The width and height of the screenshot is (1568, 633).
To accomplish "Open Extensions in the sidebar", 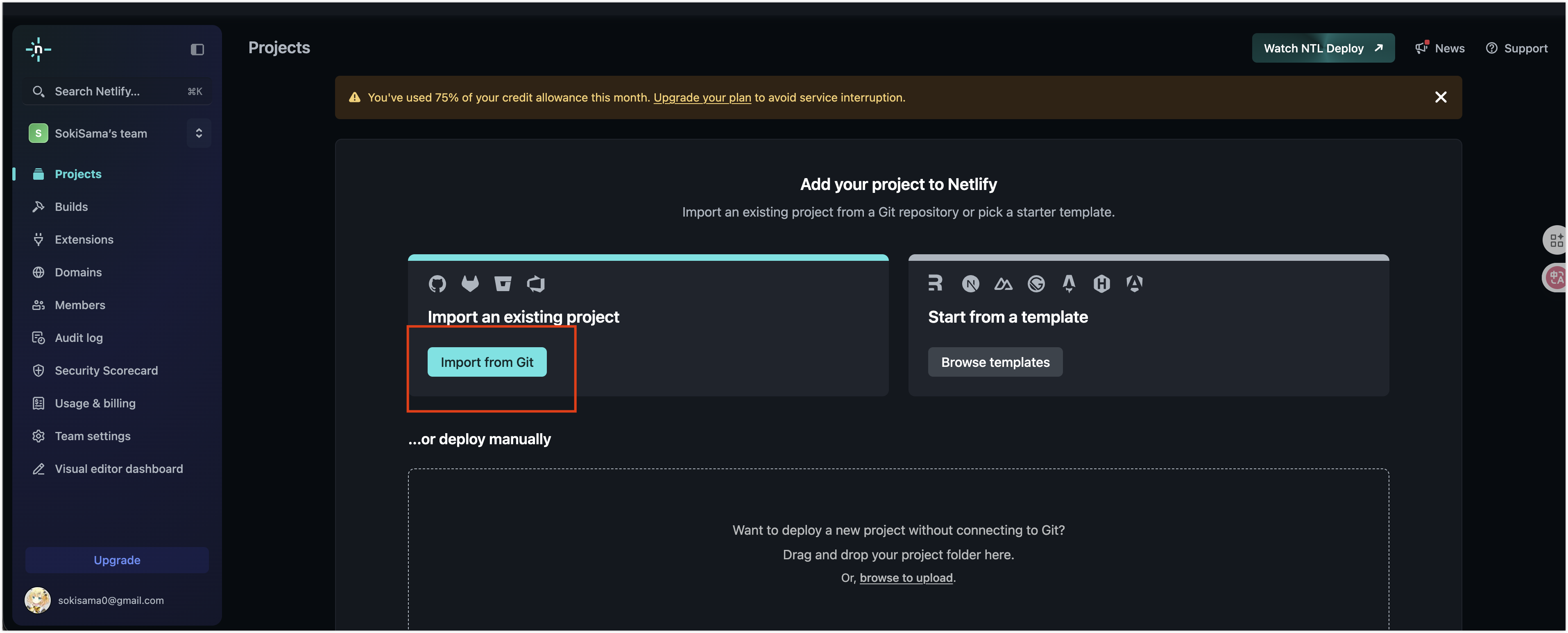I will (x=84, y=240).
